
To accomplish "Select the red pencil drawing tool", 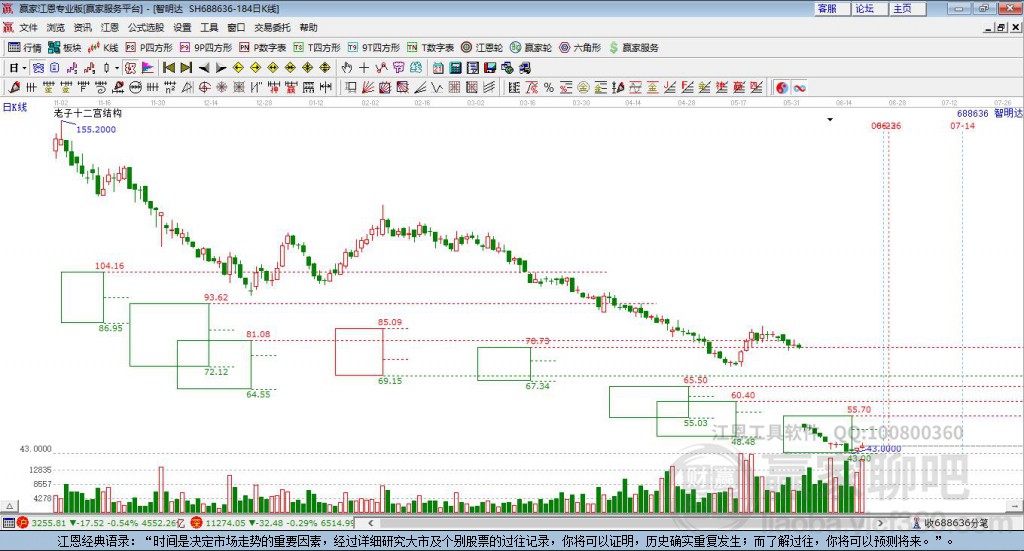I will pos(14,87).
